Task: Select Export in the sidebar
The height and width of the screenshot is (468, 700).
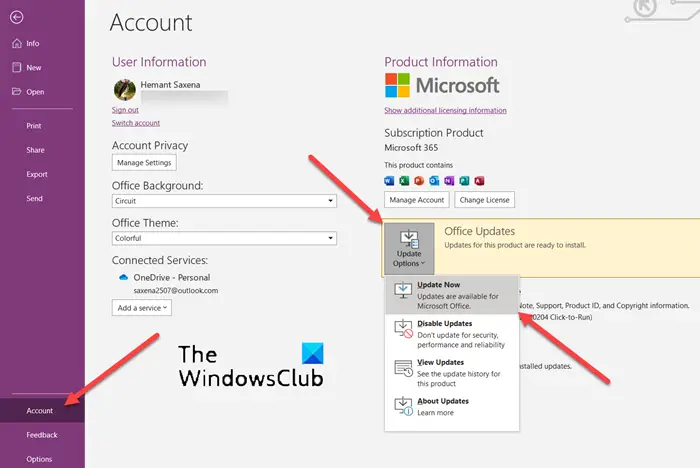Action: pyautogui.click(x=42, y=174)
